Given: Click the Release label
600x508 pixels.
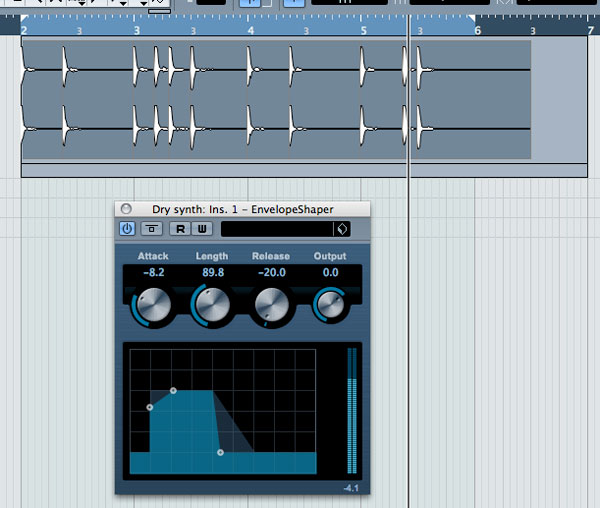Looking at the screenshot, I should pos(271,256).
